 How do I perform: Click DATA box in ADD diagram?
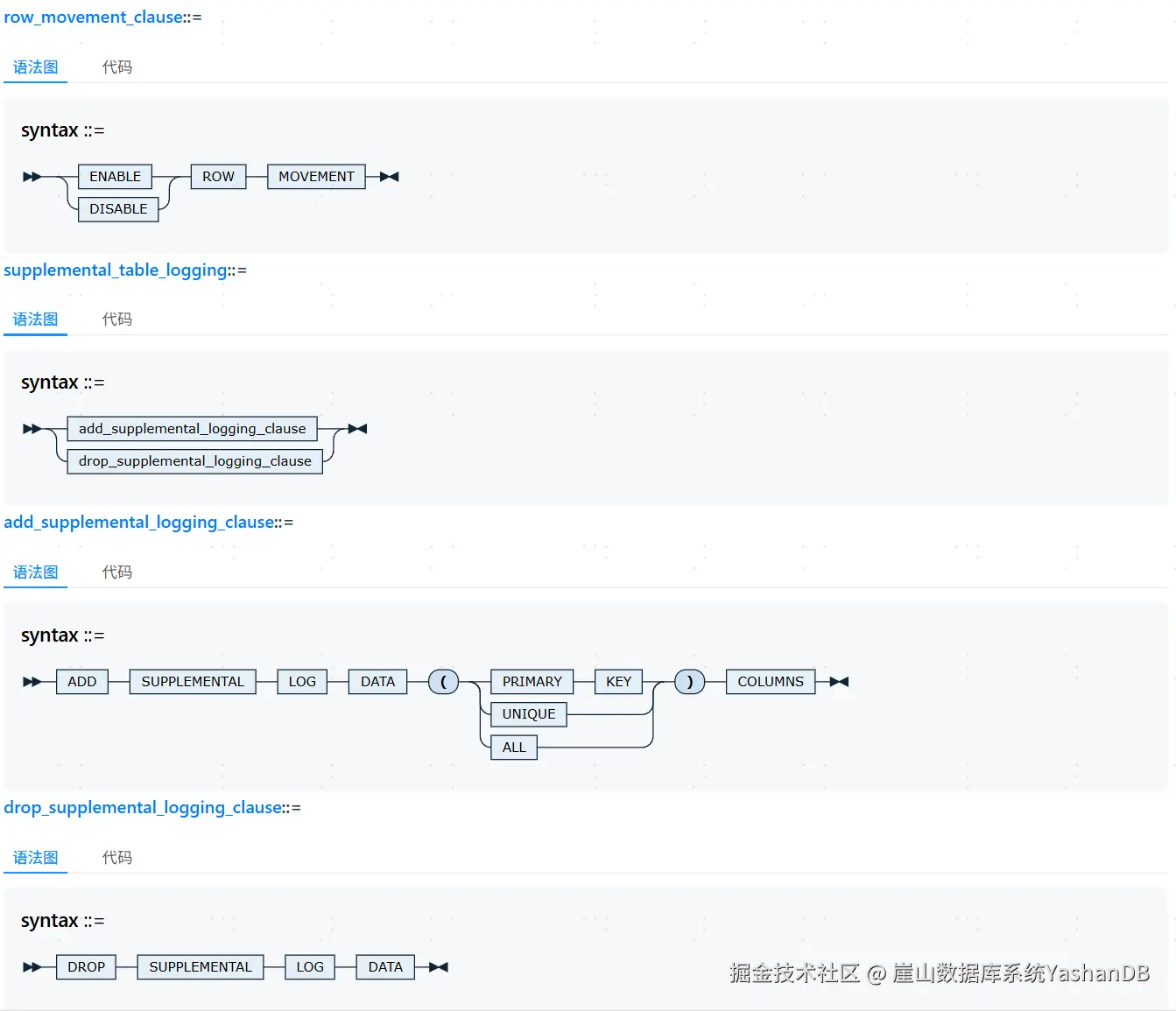[x=377, y=682]
